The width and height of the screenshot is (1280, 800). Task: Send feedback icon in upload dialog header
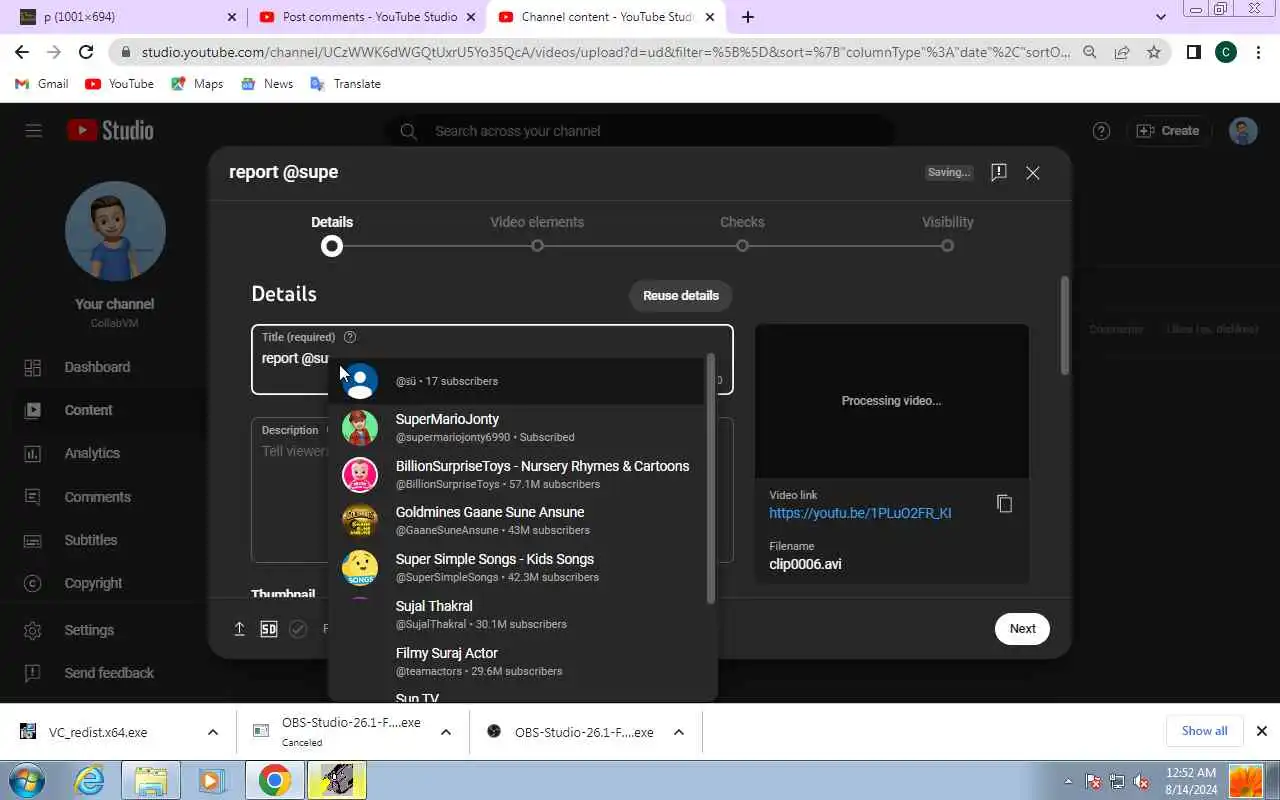tap(998, 172)
